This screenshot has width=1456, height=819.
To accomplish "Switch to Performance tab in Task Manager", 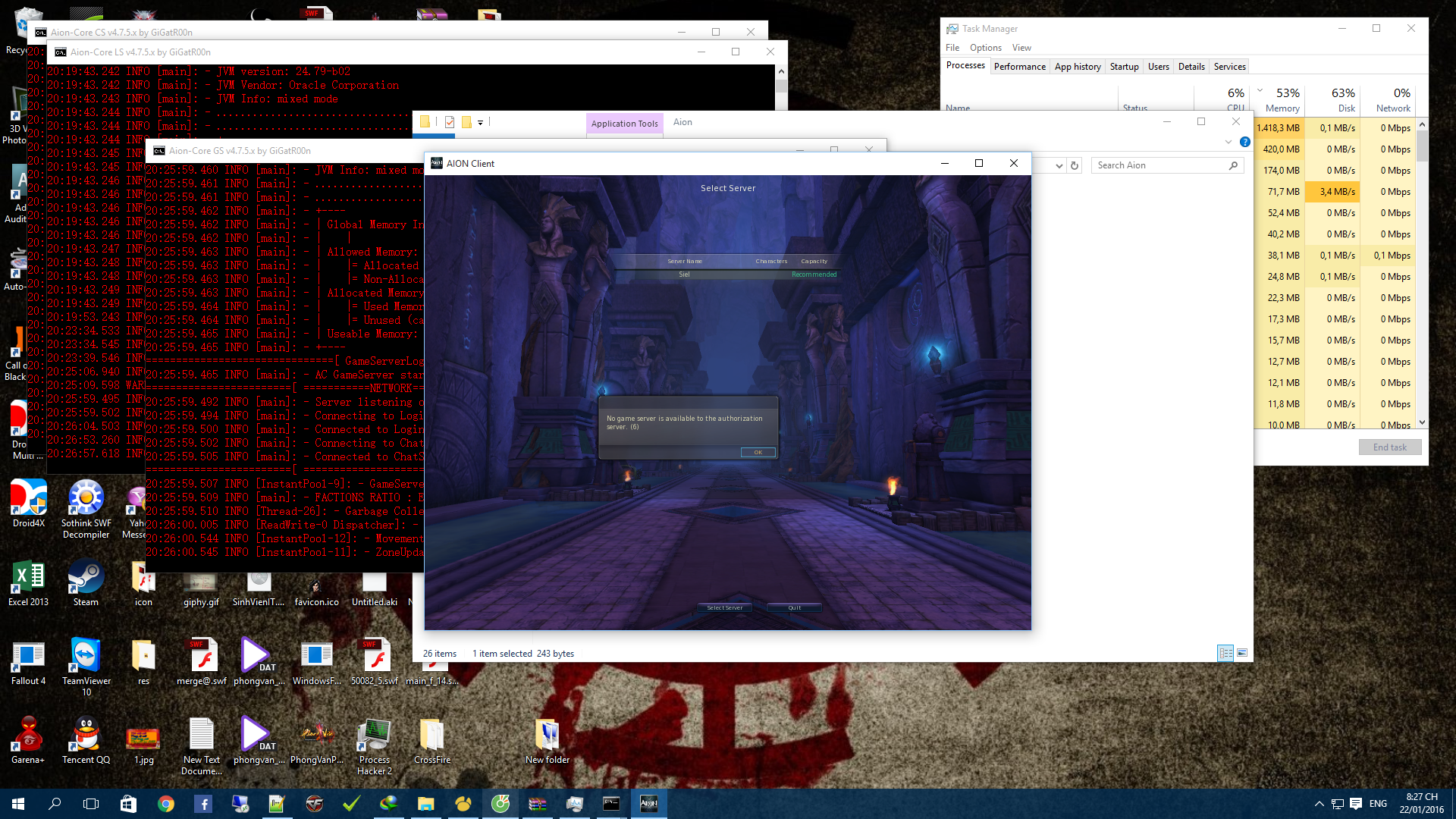I will 1020,66.
